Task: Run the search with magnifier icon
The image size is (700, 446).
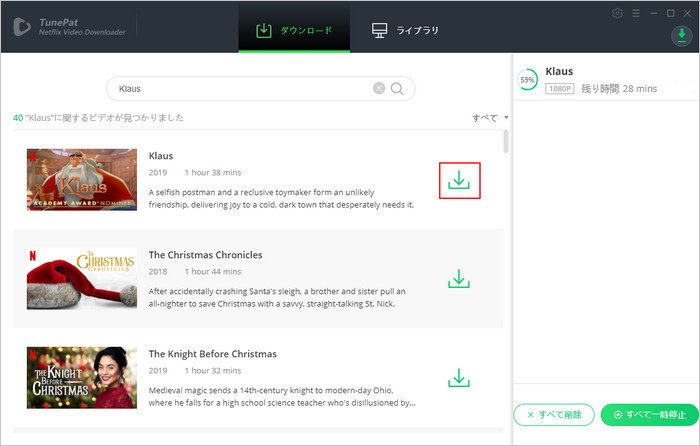Action: click(x=397, y=88)
